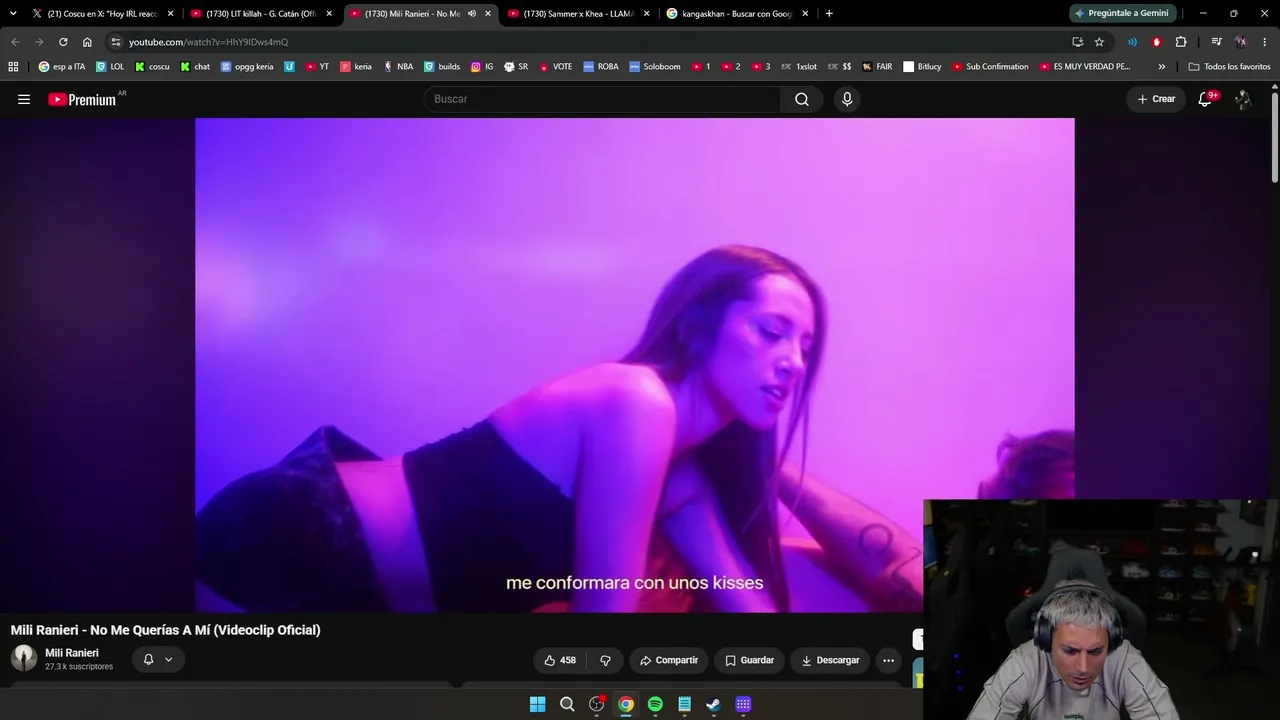Open the Notepad app in taskbar
The width and height of the screenshot is (1280, 720).
(x=684, y=704)
